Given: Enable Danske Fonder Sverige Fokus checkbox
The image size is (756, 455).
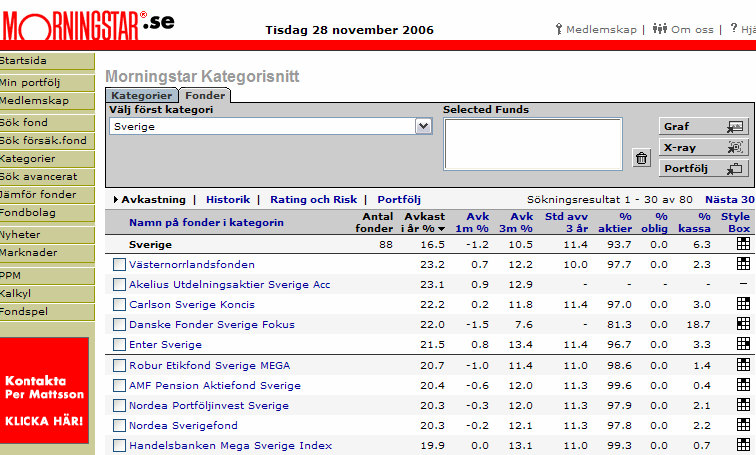Looking at the screenshot, I should (119, 325).
